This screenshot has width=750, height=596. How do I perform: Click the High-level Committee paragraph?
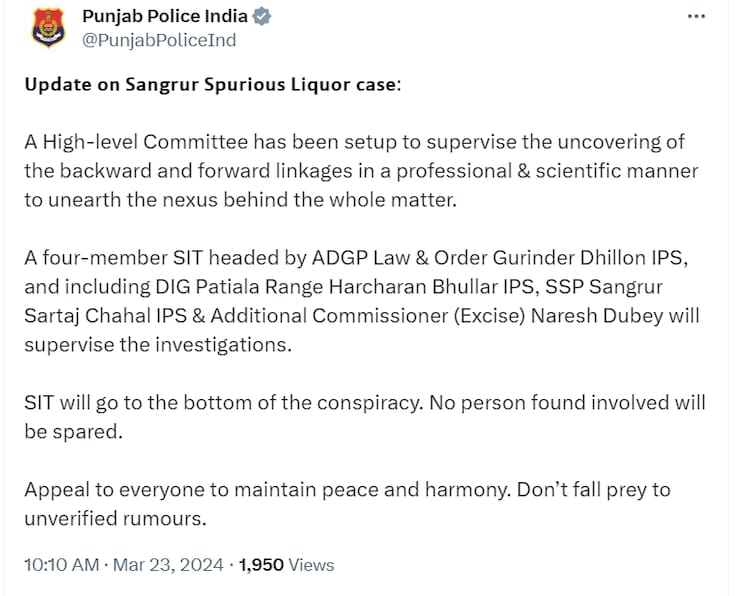point(360,170)
